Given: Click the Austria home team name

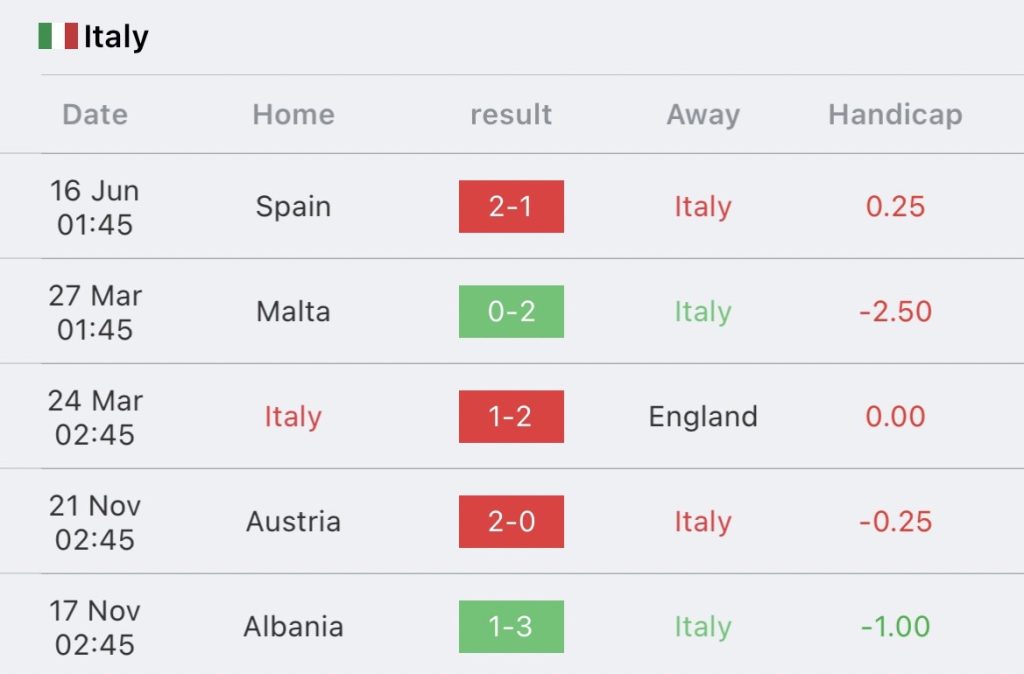Looking at the screenshot, I should click(x=293, y=521).
